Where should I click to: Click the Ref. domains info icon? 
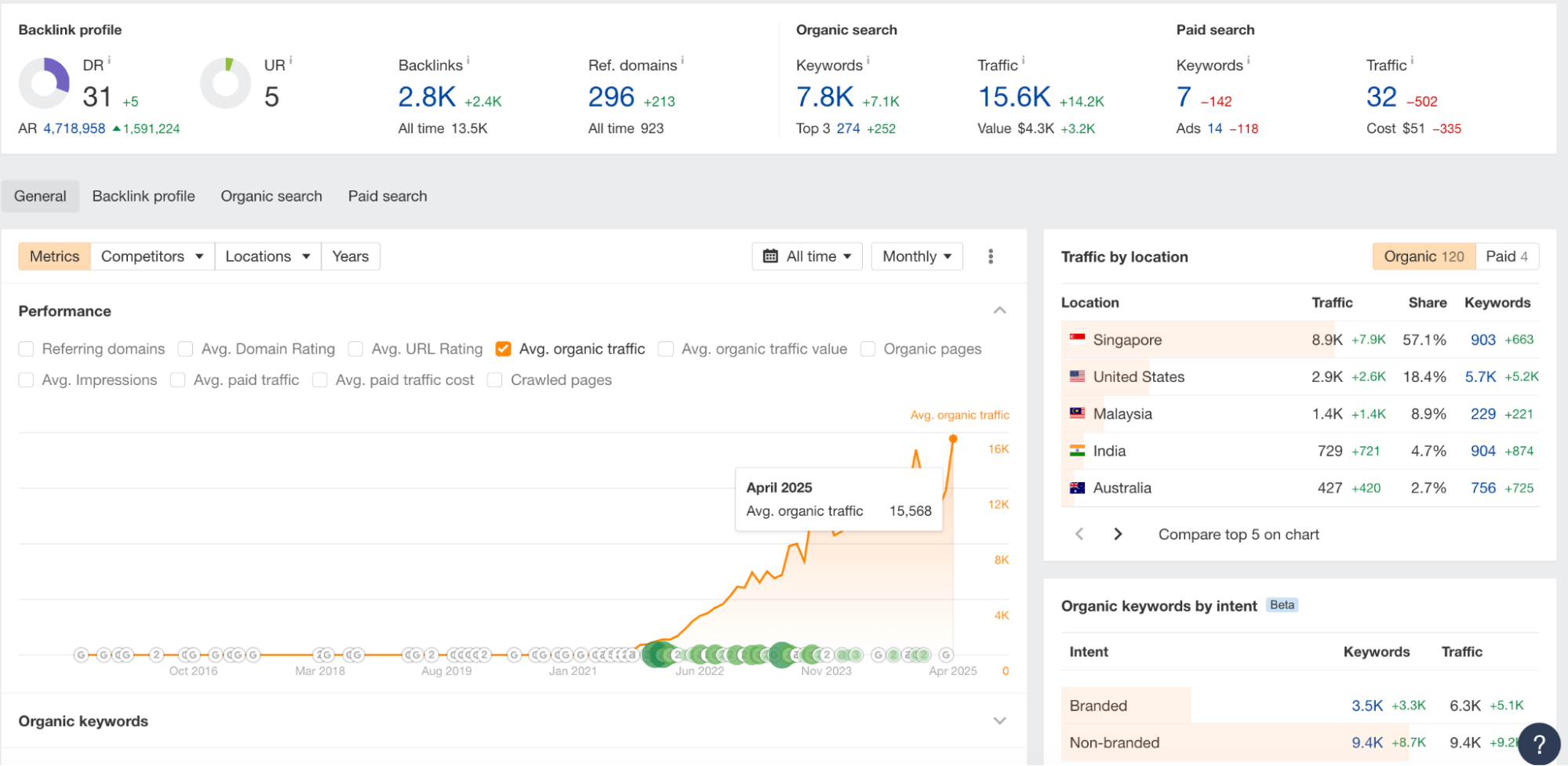[682, 60]
